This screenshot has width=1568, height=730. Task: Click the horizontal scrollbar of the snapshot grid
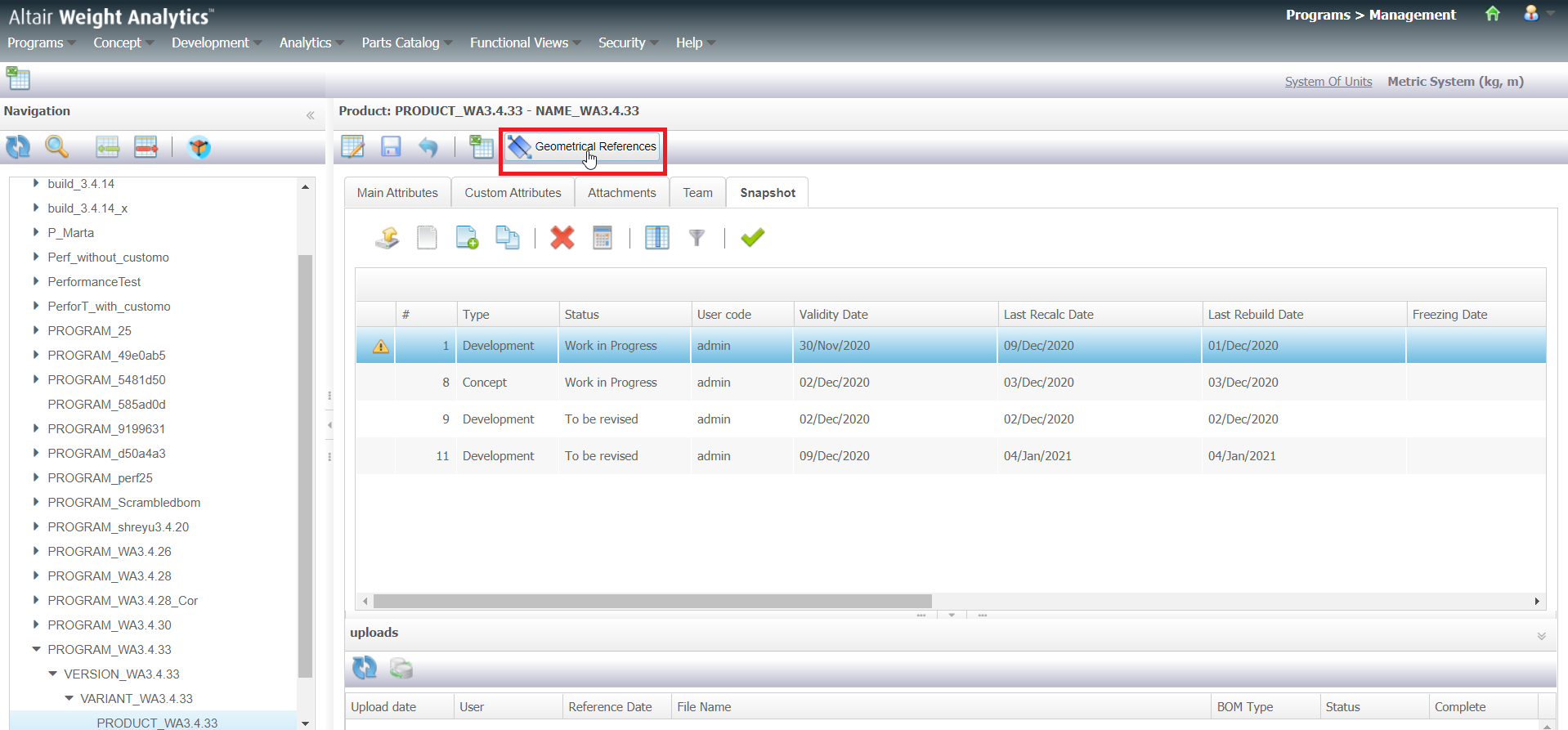pyautogui.click(x=652, y=602)
